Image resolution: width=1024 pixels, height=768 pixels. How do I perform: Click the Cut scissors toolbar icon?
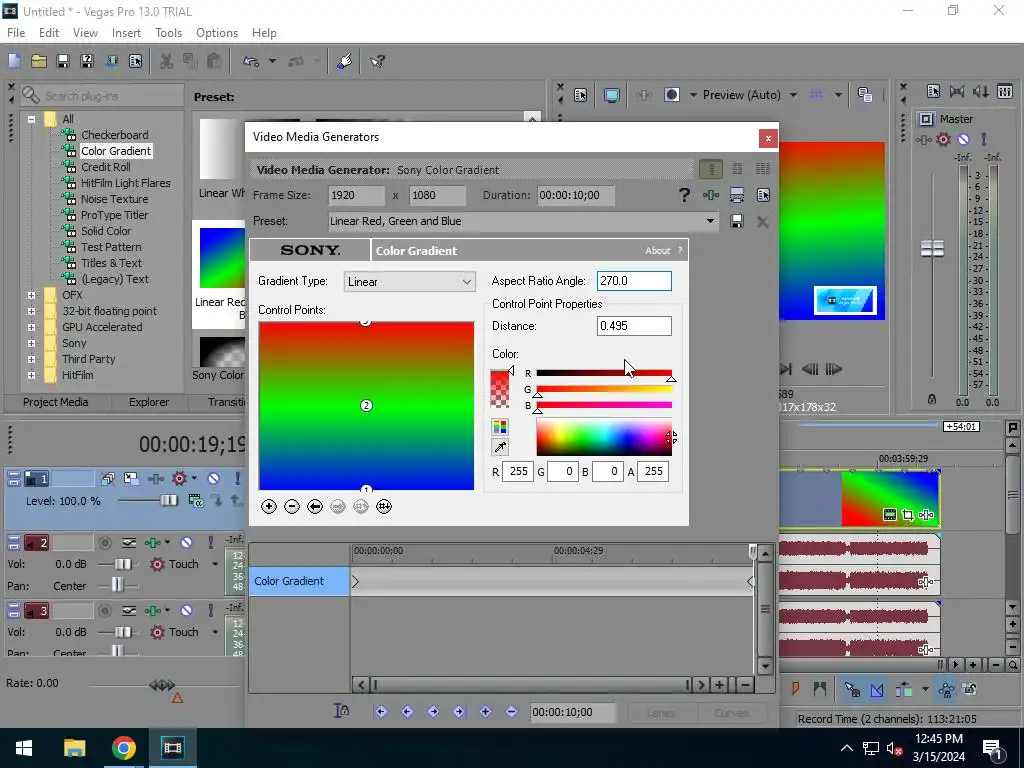167,61
